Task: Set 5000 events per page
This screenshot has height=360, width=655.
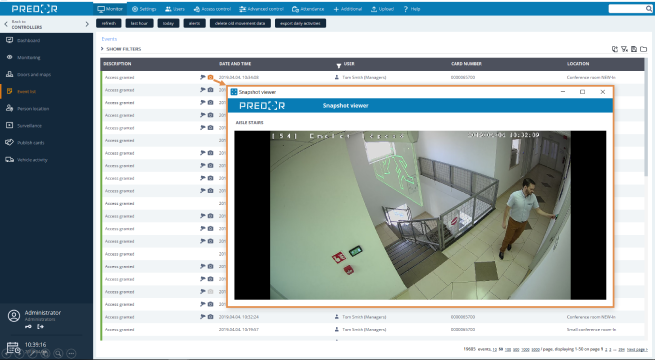Action: point(536,349)
